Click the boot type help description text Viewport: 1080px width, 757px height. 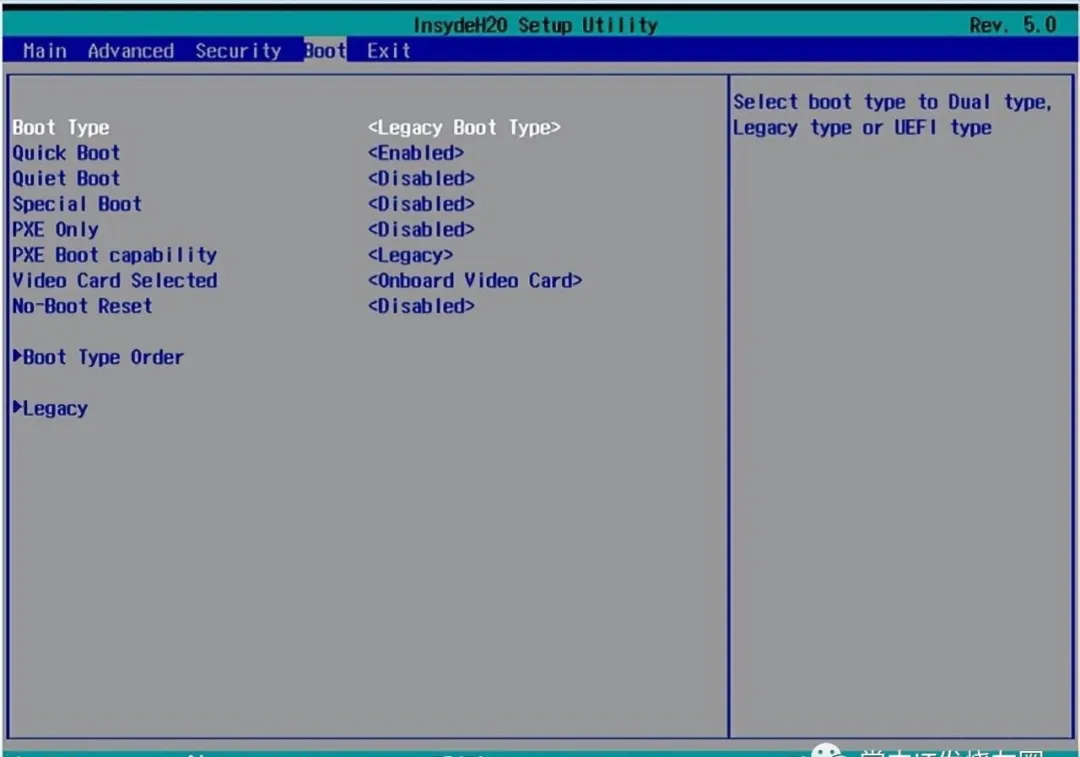coord(890,114)
